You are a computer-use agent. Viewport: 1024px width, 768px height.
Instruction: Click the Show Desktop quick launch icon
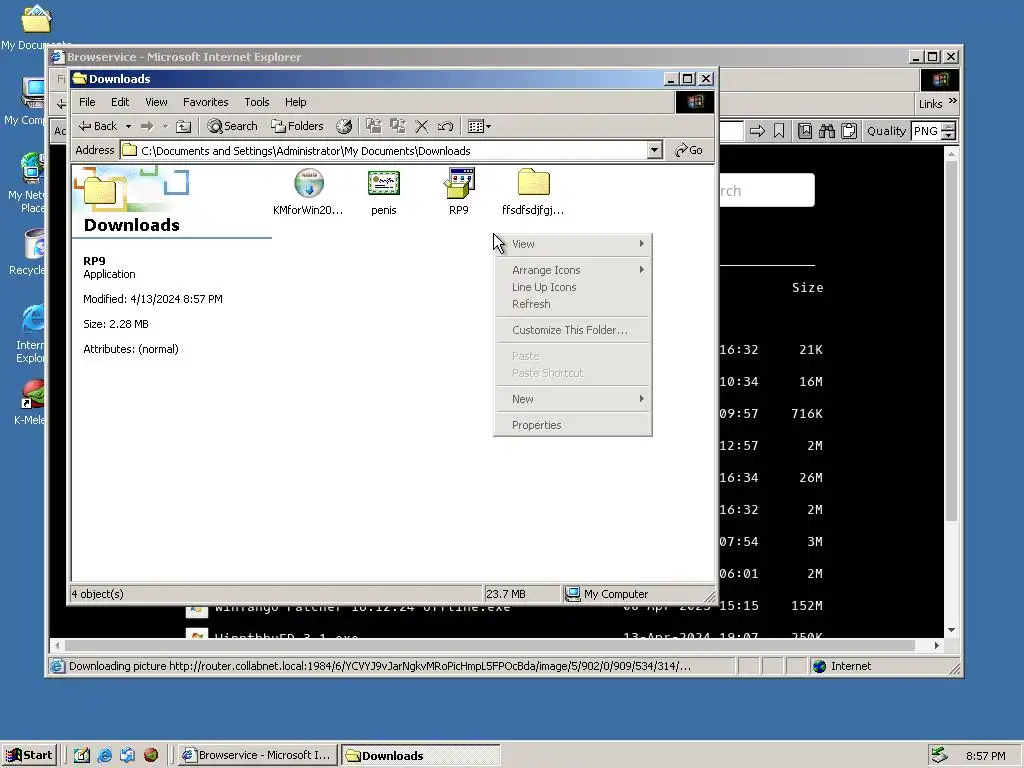(82, 755)
